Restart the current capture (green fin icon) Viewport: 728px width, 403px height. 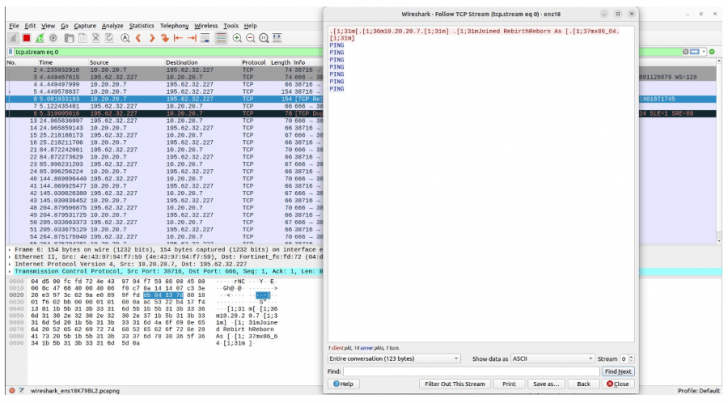40,38
